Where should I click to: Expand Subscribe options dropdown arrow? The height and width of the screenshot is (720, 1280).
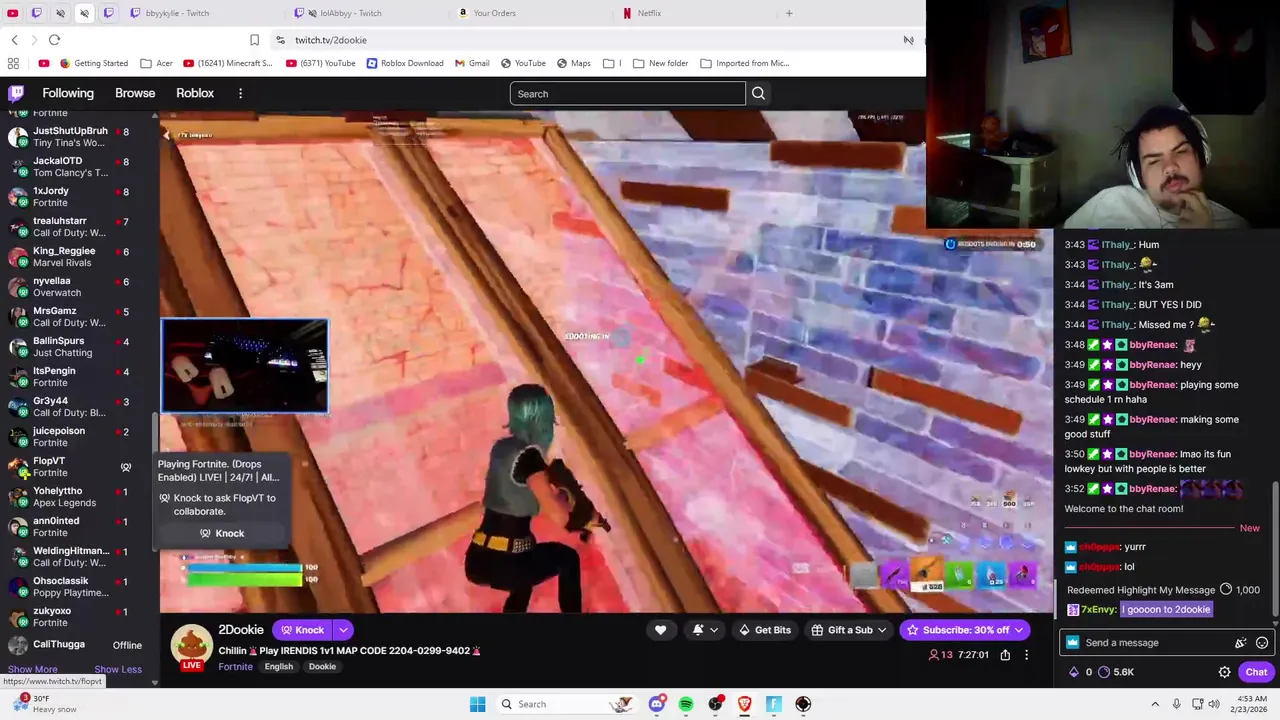1019,630
